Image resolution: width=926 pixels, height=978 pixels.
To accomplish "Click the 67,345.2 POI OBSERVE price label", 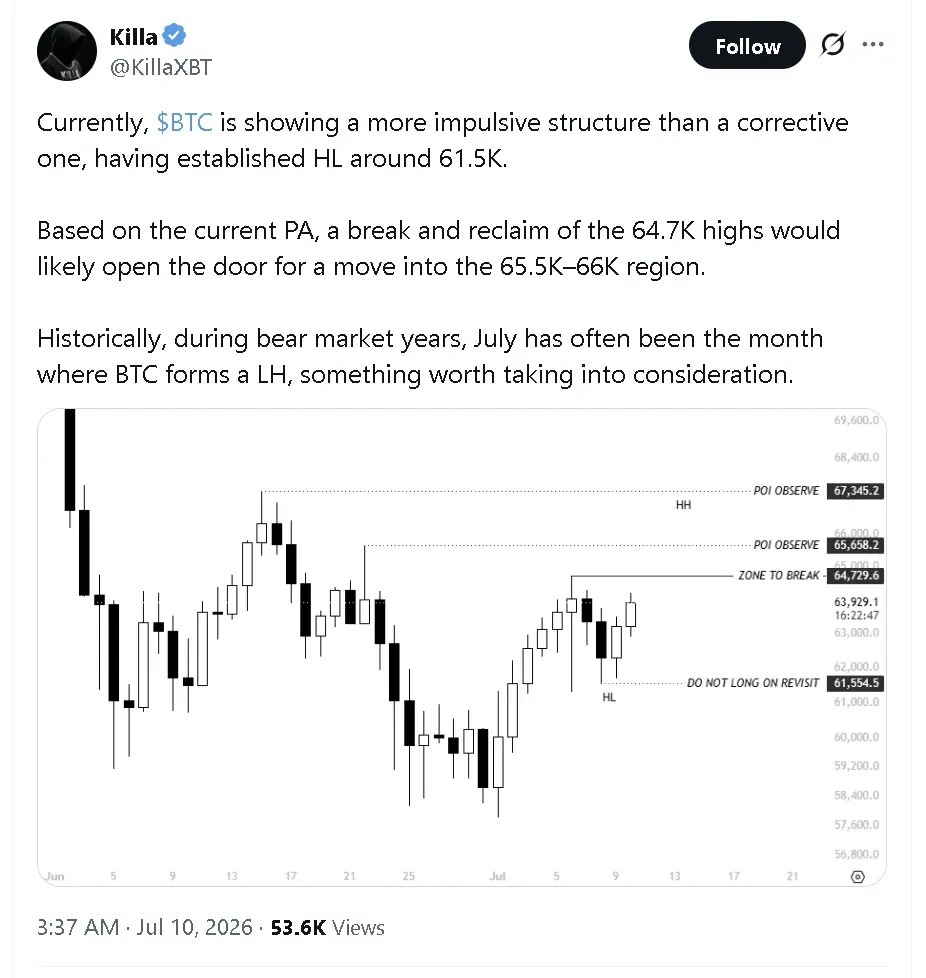I will (855, 491).
